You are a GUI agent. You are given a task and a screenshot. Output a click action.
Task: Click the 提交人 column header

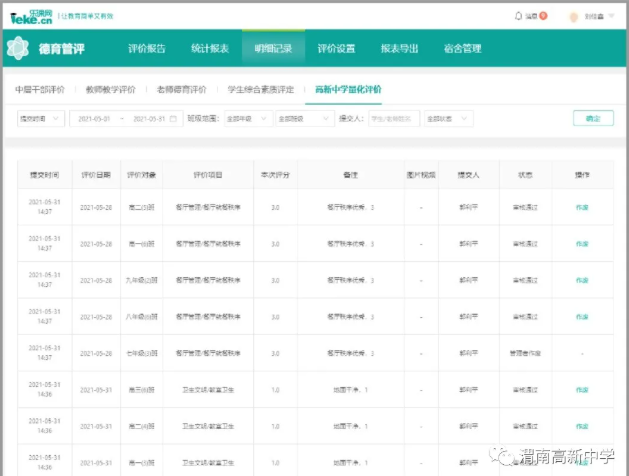coord(469,175)
